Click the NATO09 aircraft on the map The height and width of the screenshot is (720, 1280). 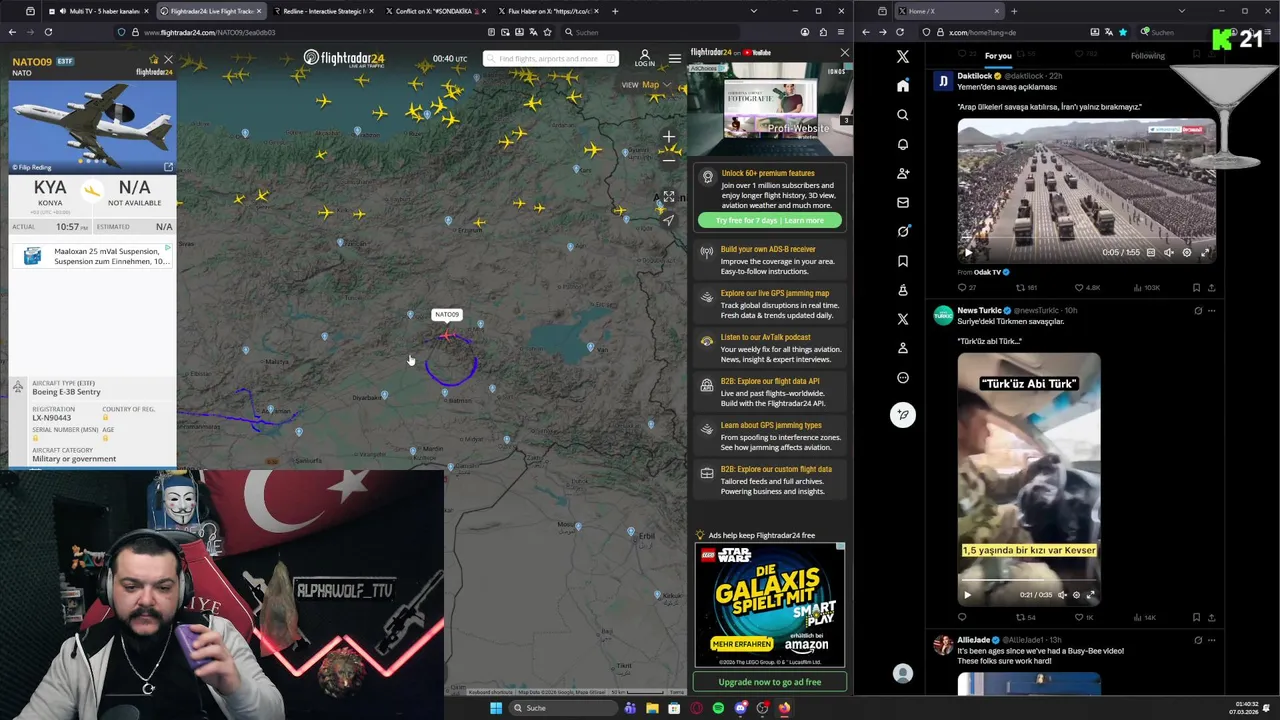(447, 335)
